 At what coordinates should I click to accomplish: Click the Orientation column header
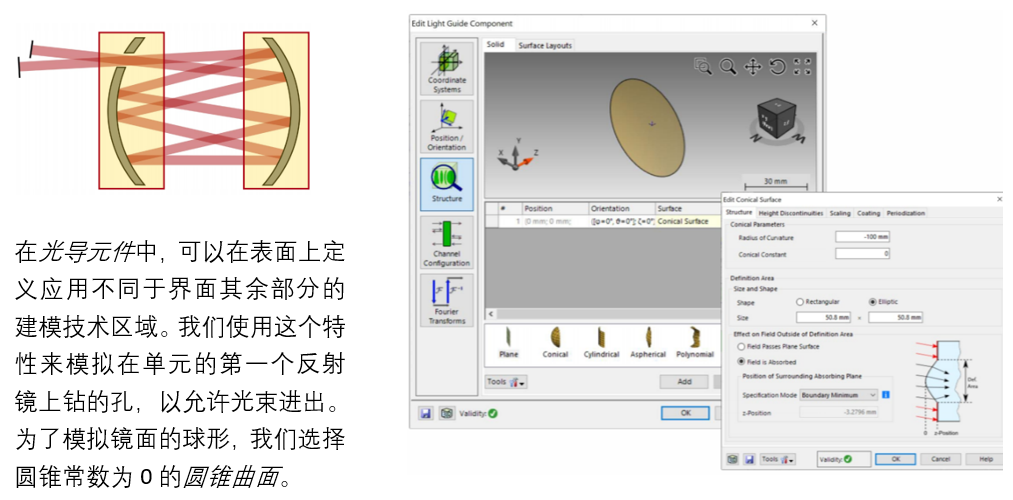click(621, 209)
